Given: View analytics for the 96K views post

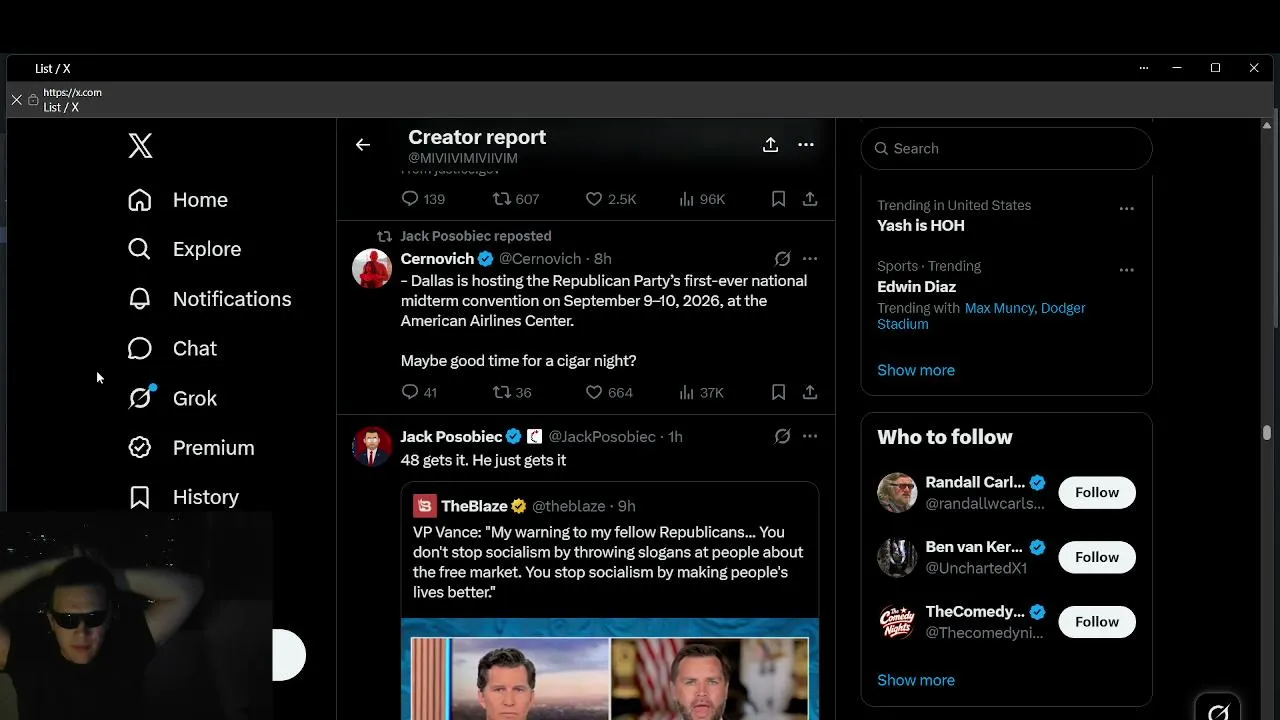Looking at the screenshot, I should coord(701,199).
